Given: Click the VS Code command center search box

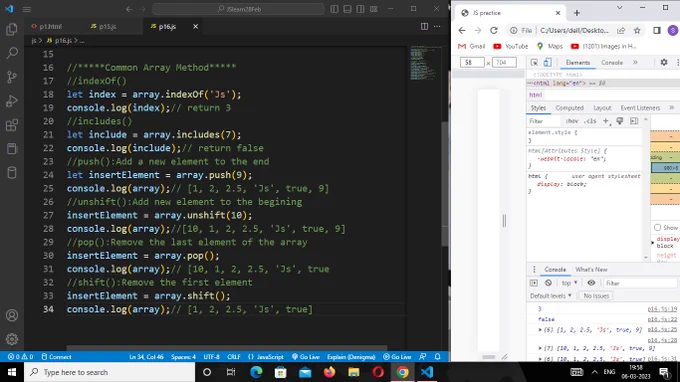Looking at the screenshot, I should [239, 9].
